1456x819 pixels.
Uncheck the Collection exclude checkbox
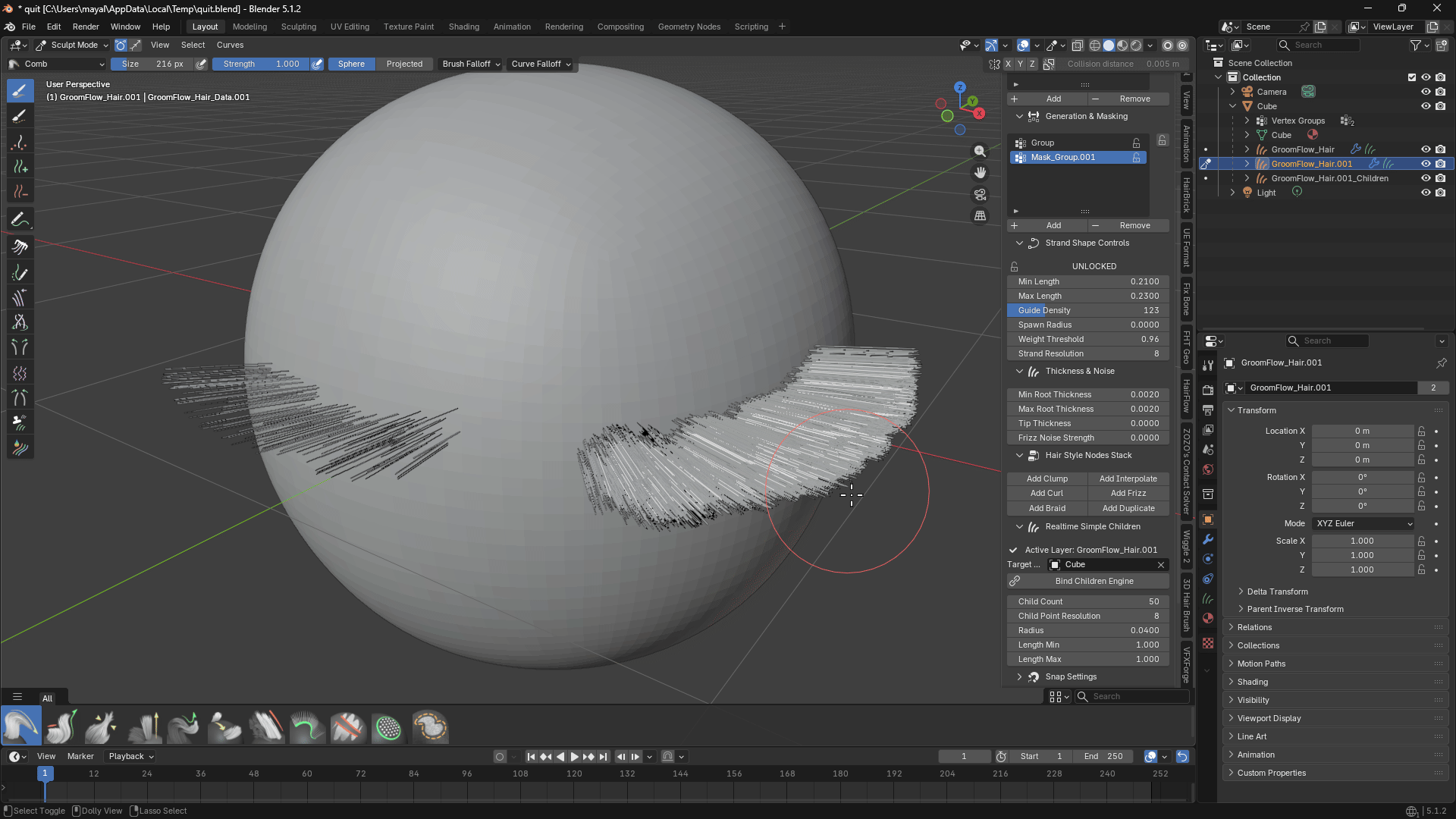pyautogui.click(x=1412, y=77)
